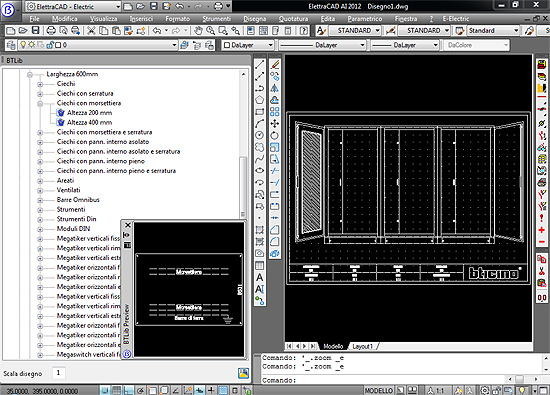Open the application menu B logo
The image size is (550, 395).
click(x=8, y=10)
